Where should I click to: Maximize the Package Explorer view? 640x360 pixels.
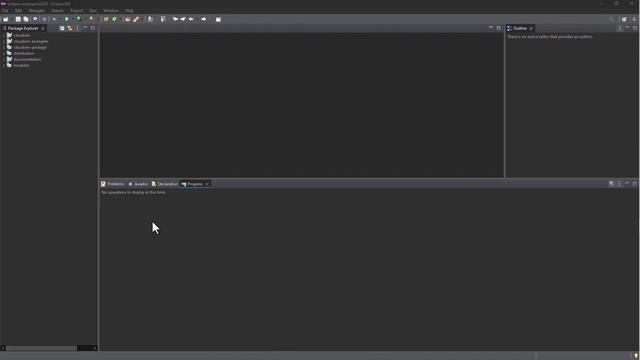[x=93, y=28]
